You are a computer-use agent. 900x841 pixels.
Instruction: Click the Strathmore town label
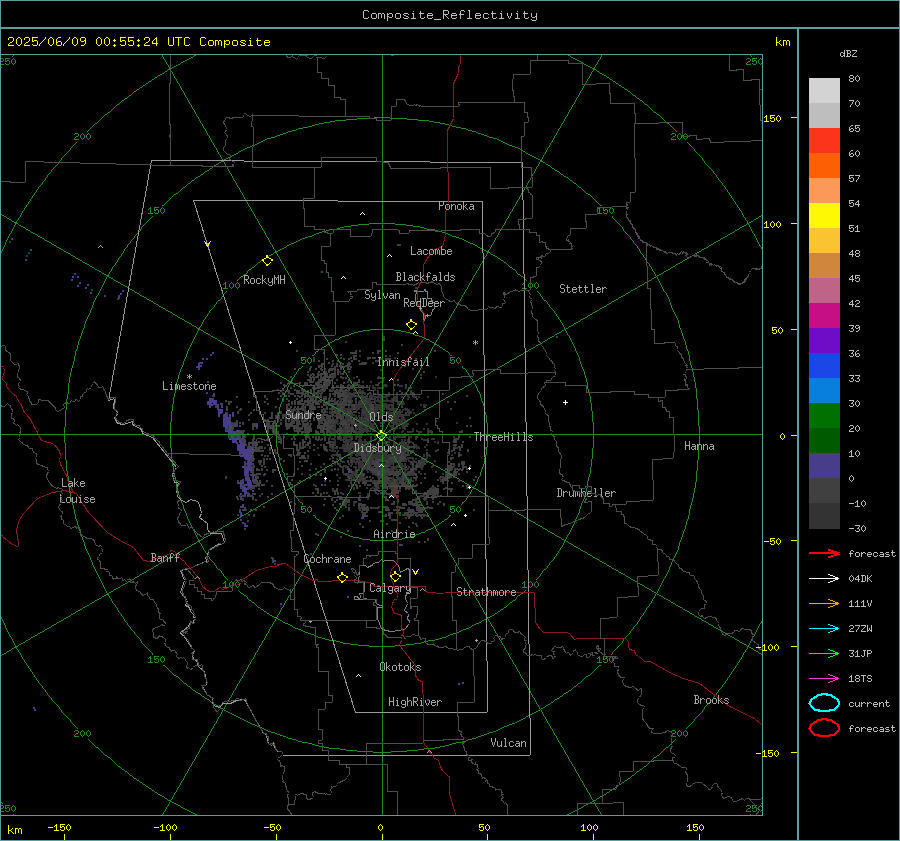[486, 592]
